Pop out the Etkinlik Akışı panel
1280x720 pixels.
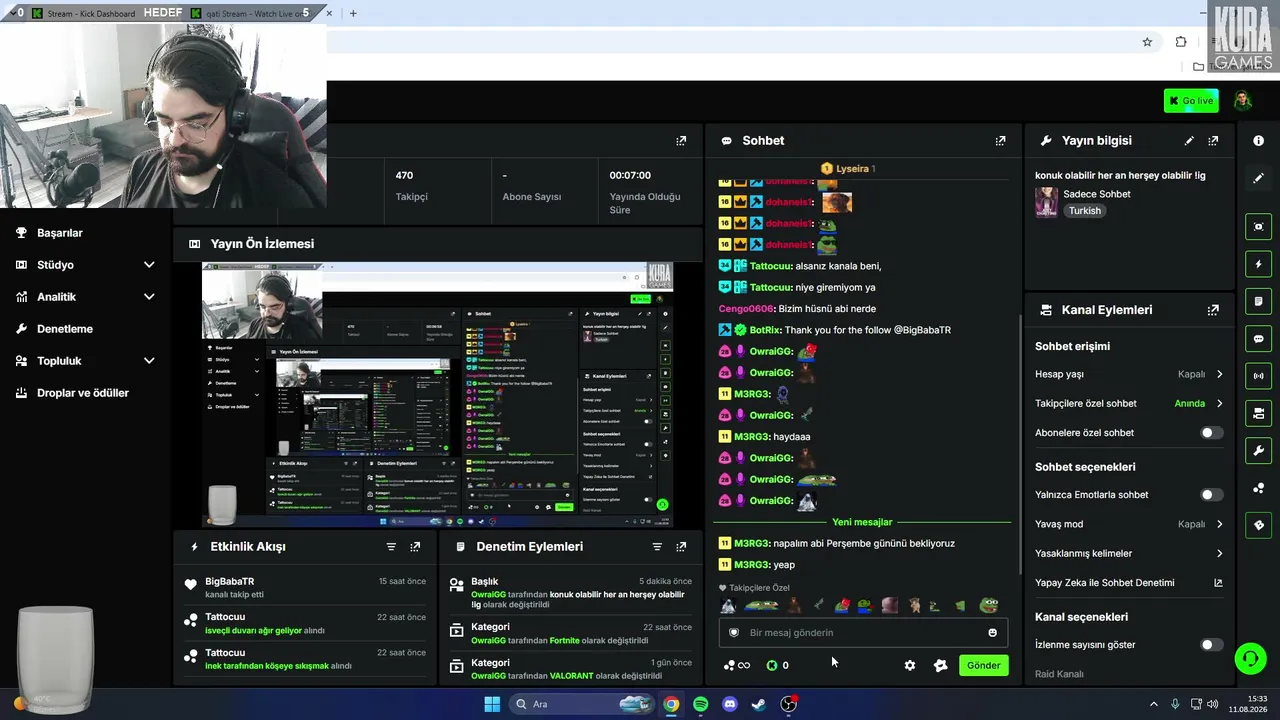(x=415, y=547)
